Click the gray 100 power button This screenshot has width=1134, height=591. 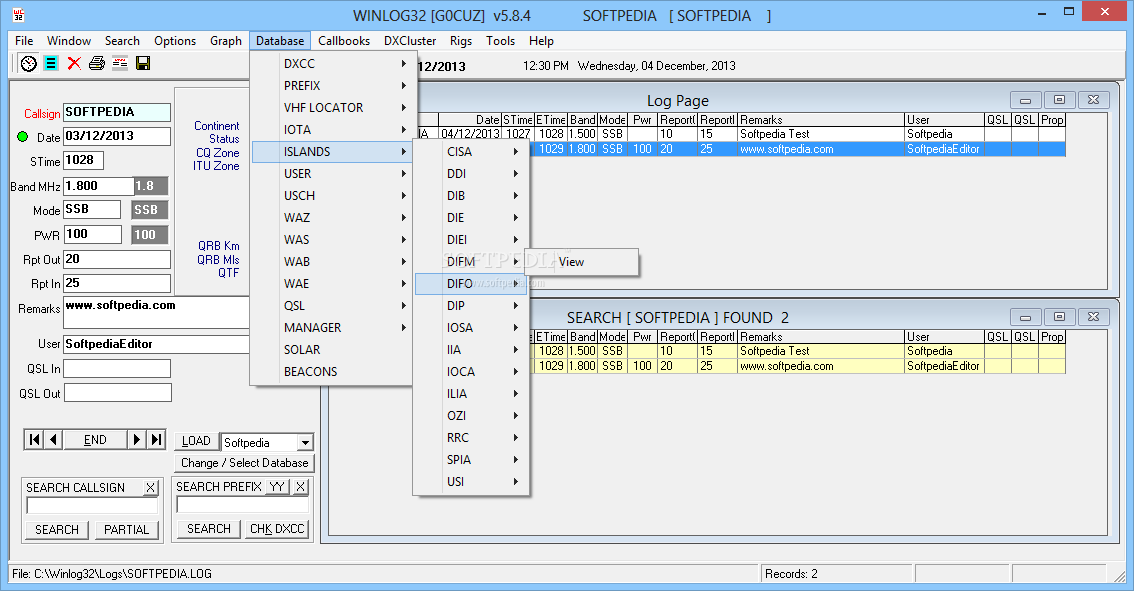click(x=150, y=234)
